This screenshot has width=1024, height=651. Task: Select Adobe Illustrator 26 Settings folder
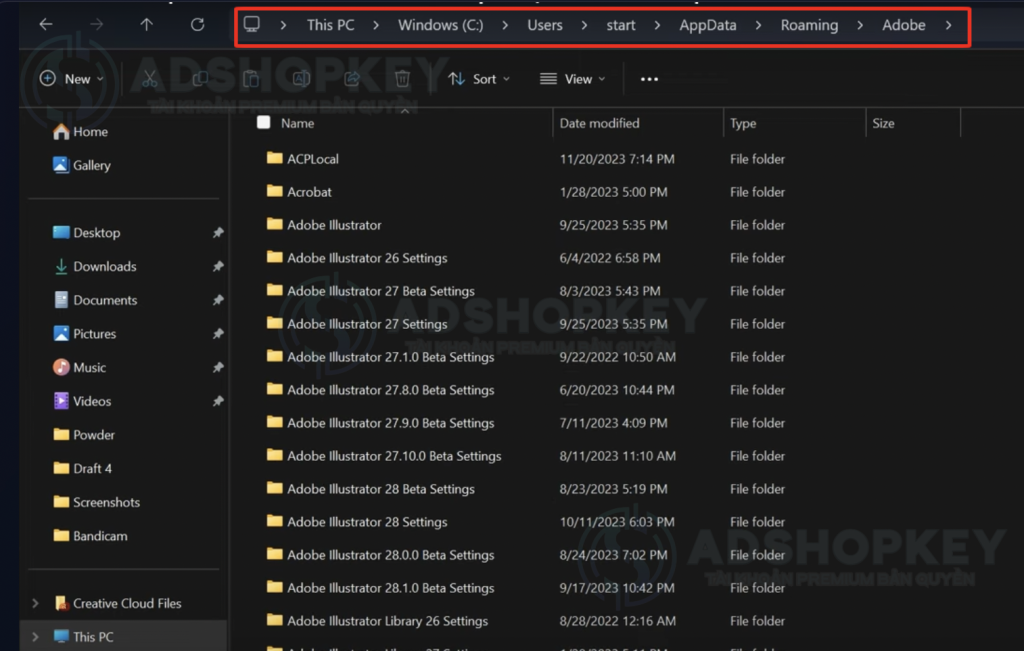[x=357, y=258]
